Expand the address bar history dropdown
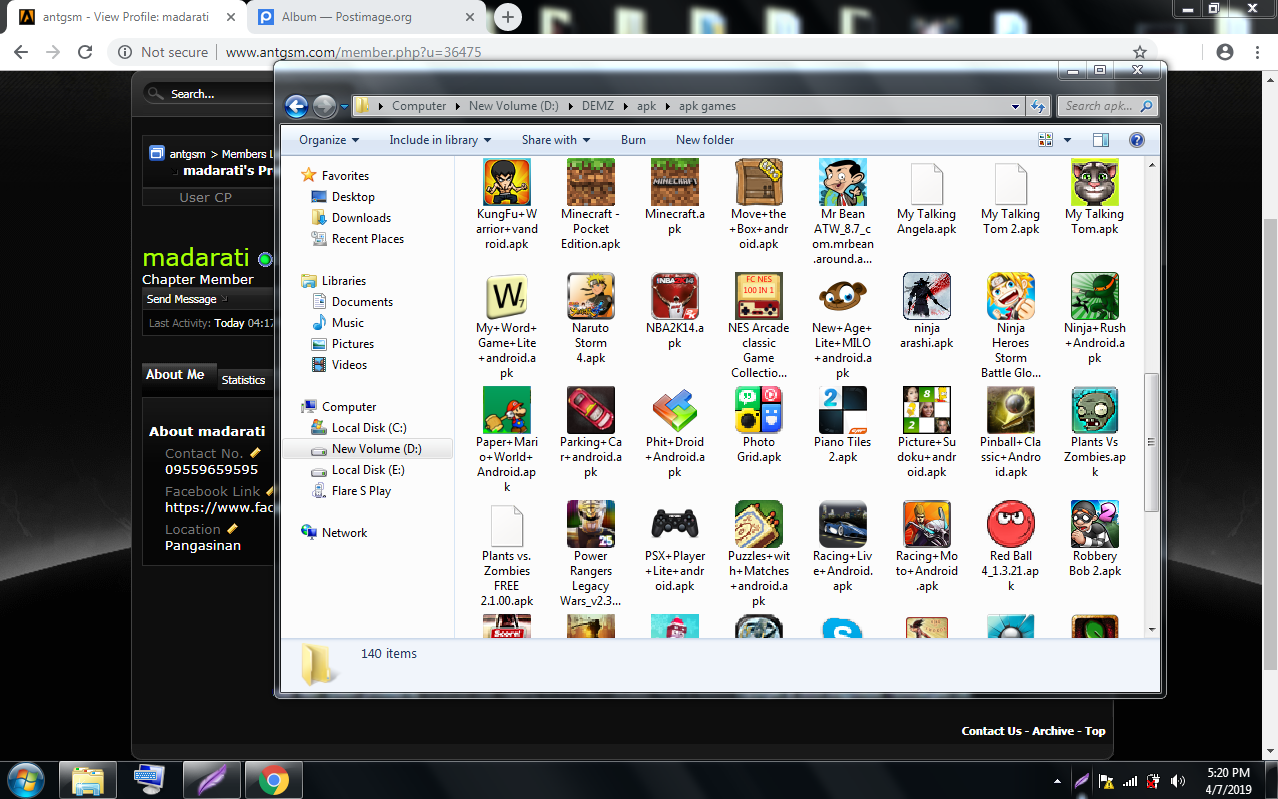This screenshot has width=1278, height=799. 1016,106
